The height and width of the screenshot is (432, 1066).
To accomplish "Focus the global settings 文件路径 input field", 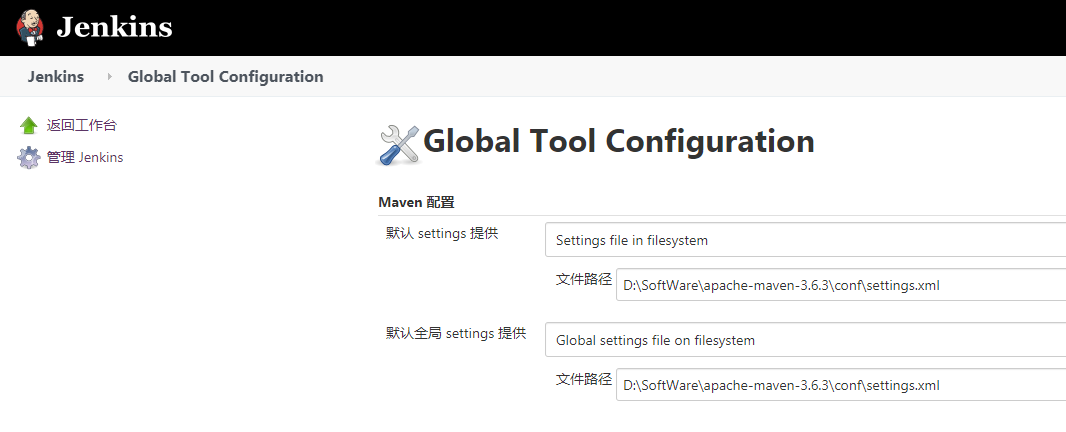I will [840, 385].
